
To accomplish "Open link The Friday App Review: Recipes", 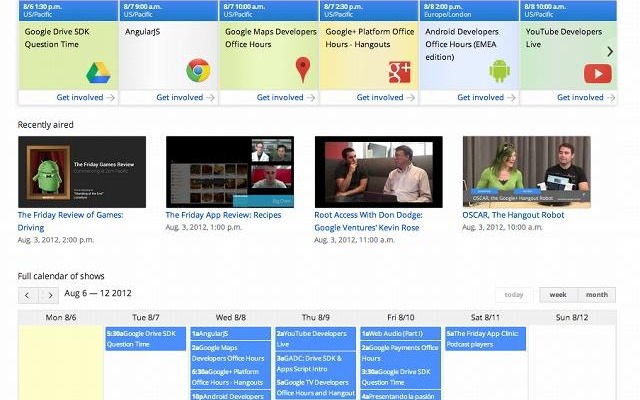I will [223, 215].
